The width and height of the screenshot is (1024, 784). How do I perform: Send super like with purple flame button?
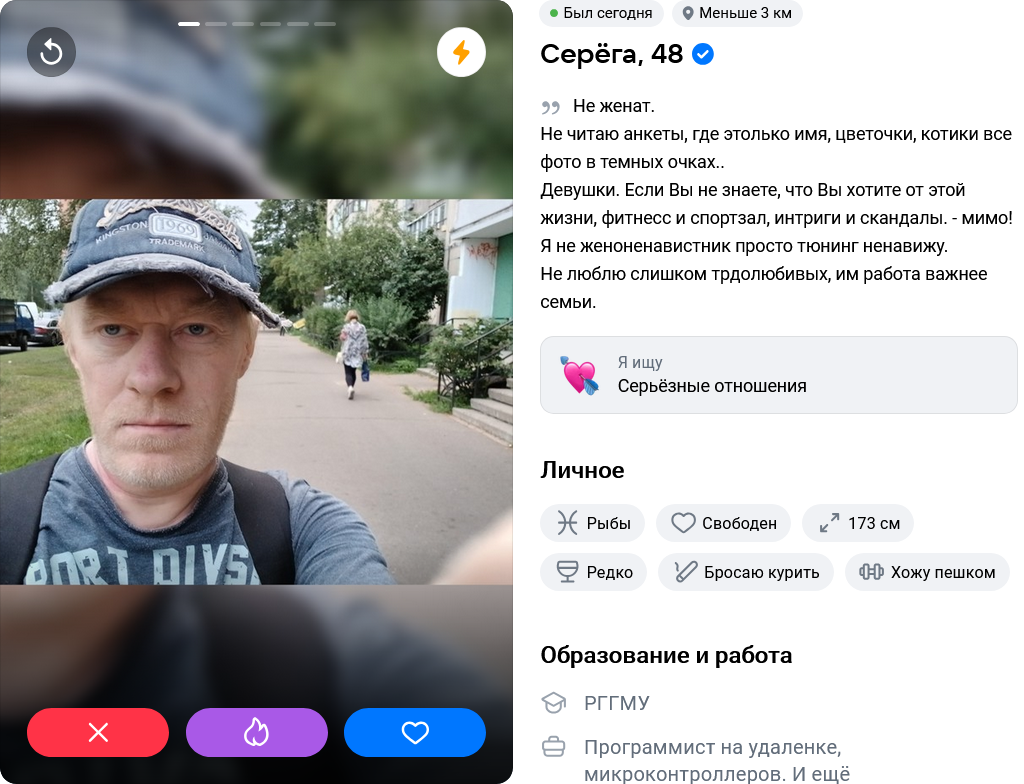click(x=257, y=732)
